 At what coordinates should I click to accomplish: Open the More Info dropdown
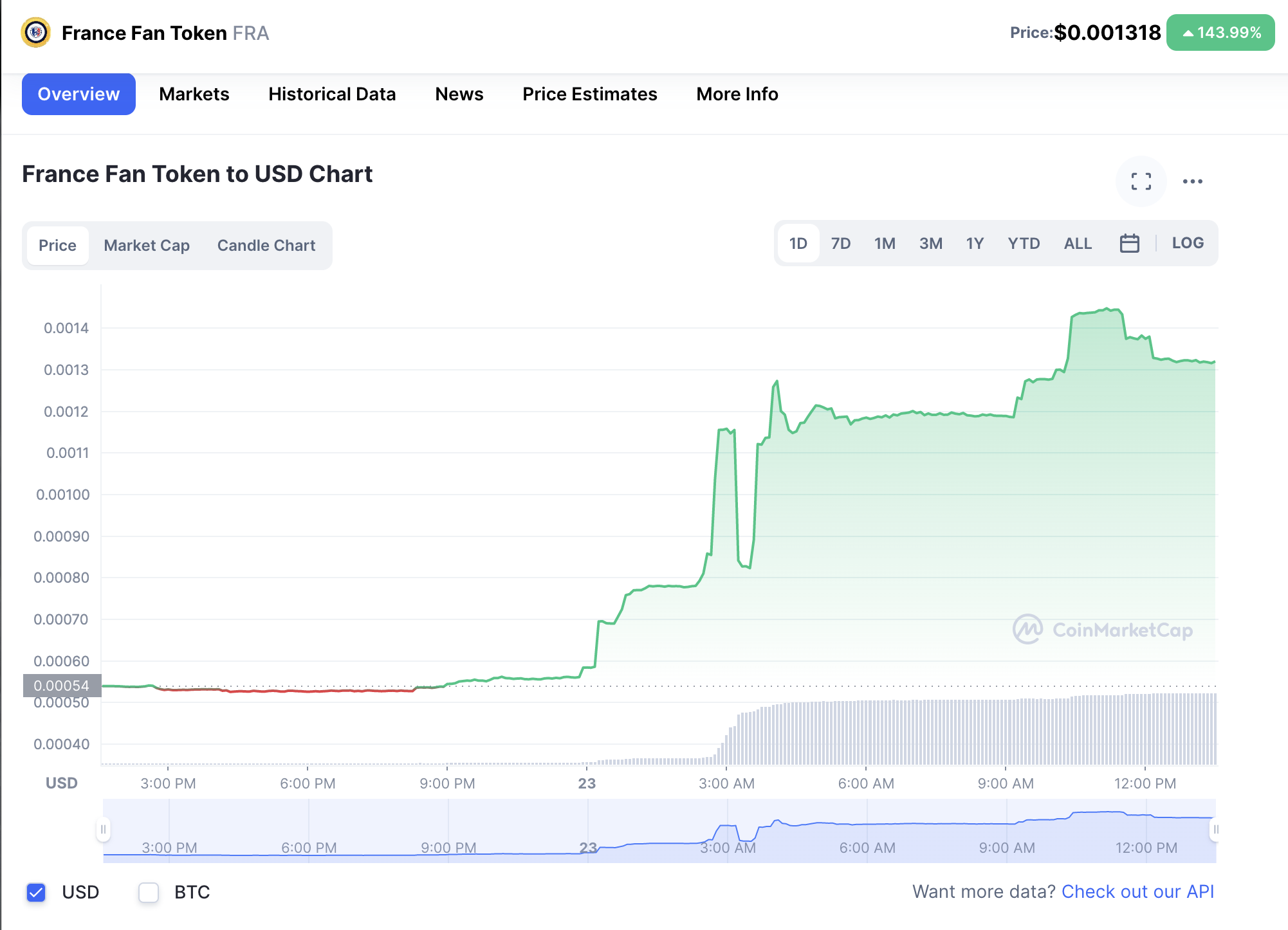(737, 94)
